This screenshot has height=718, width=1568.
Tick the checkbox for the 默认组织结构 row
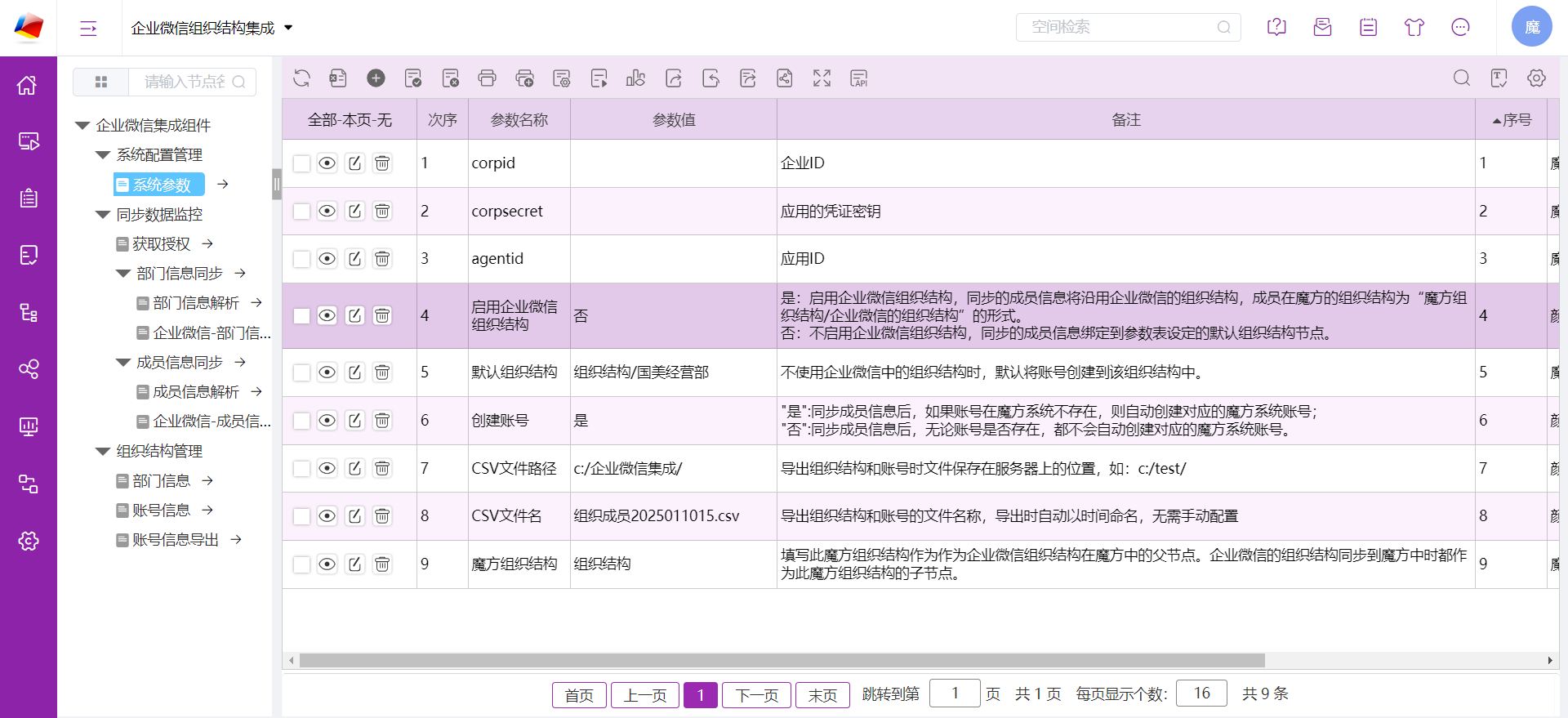(301, 372)
